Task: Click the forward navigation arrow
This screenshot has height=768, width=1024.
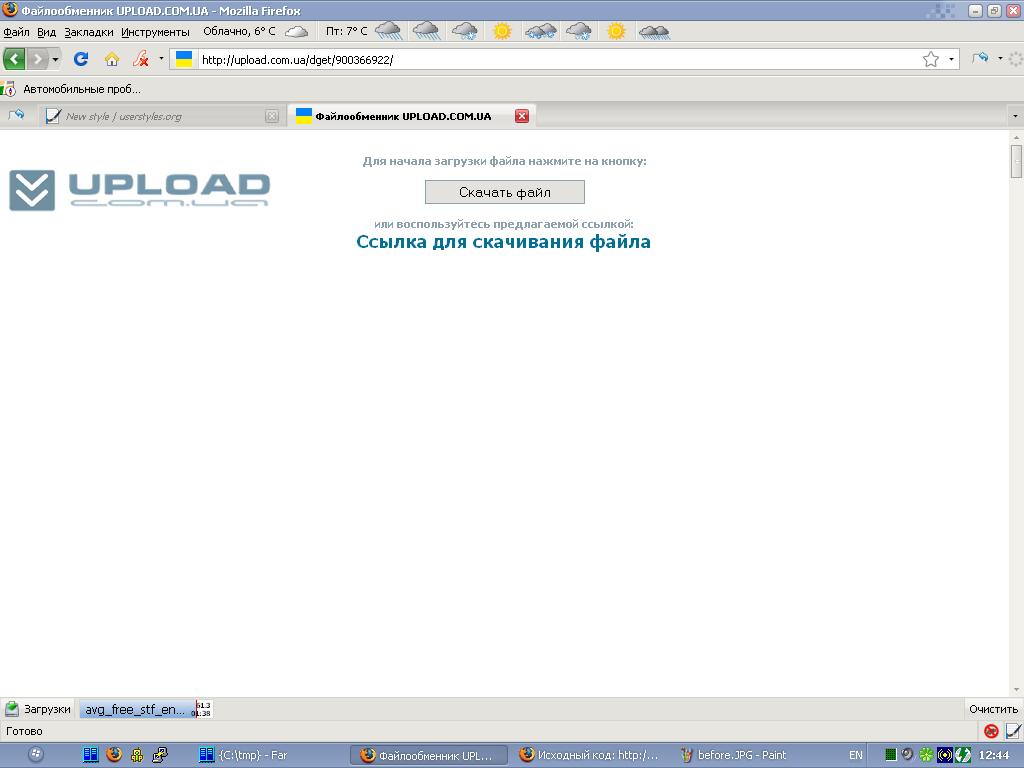Action: tap(37, 59)
